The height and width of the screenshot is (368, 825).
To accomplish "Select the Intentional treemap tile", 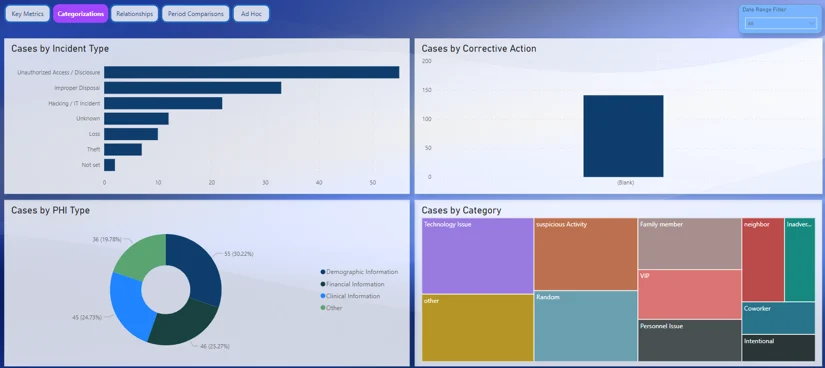I will pyautogui.click(x=779, y=348).
